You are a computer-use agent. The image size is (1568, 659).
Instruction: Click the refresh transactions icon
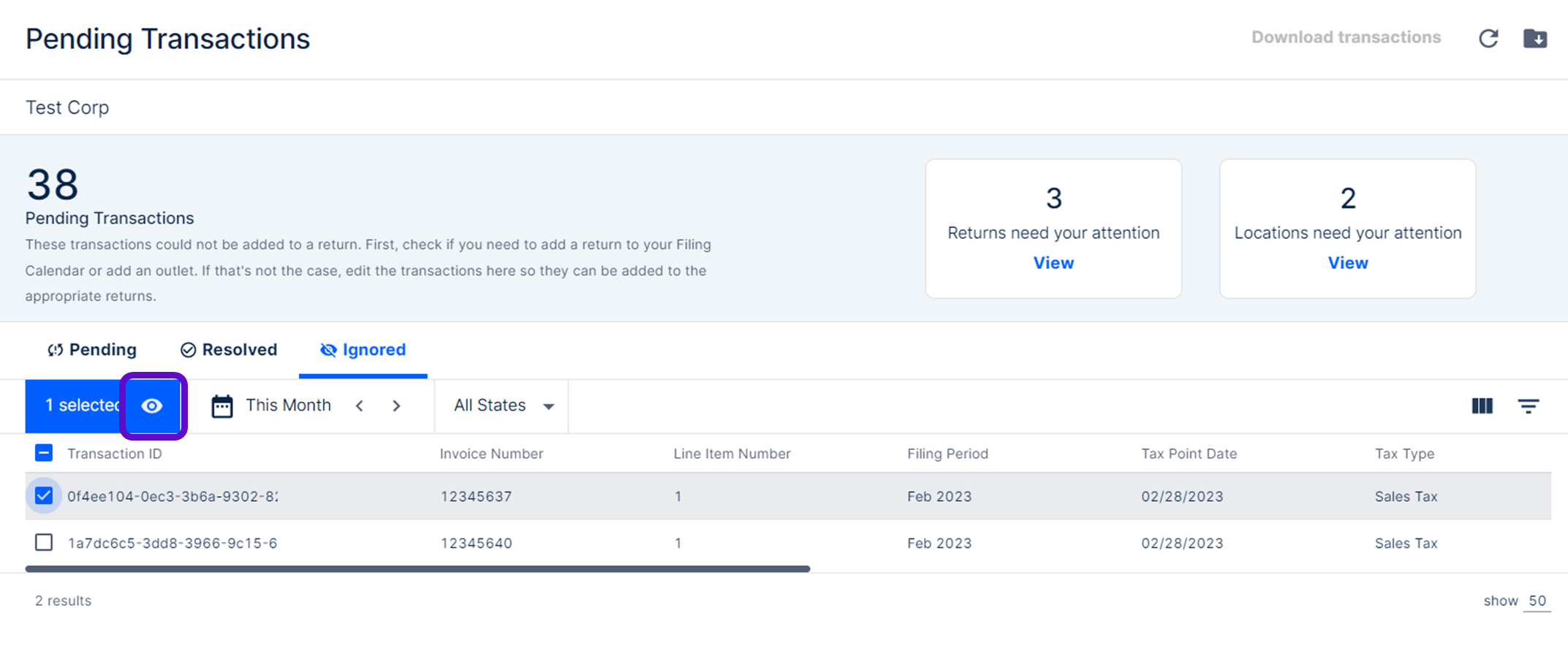[1488, 38]
